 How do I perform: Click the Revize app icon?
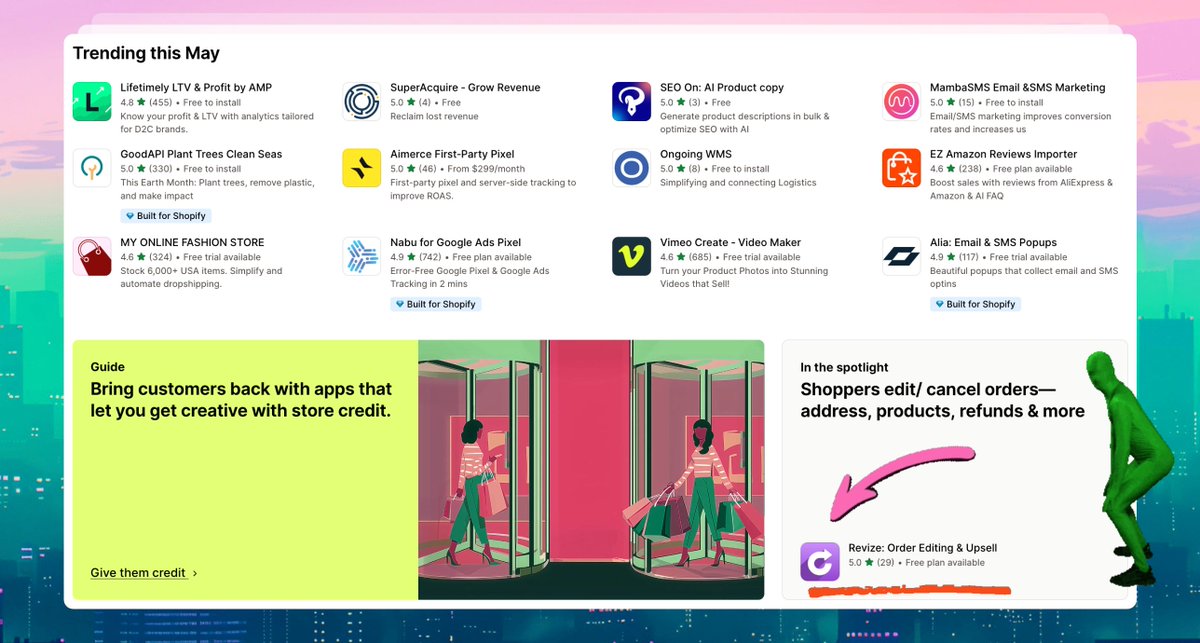click(820, 562)
